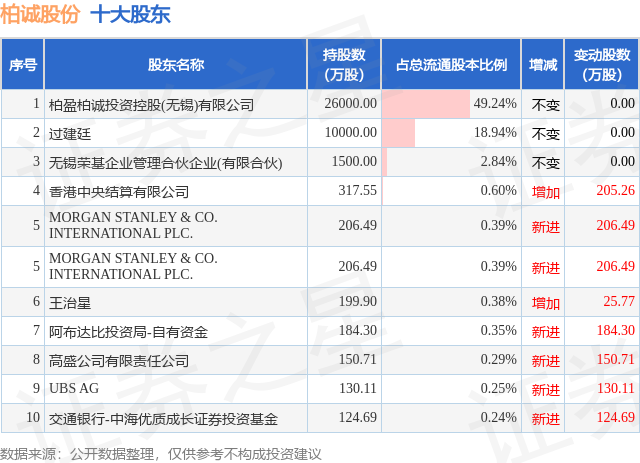Image resolution: width=640 pixels, height=463 pixels.
Task: Click the 持股数(万股) column header
Action: click(344, 65)
